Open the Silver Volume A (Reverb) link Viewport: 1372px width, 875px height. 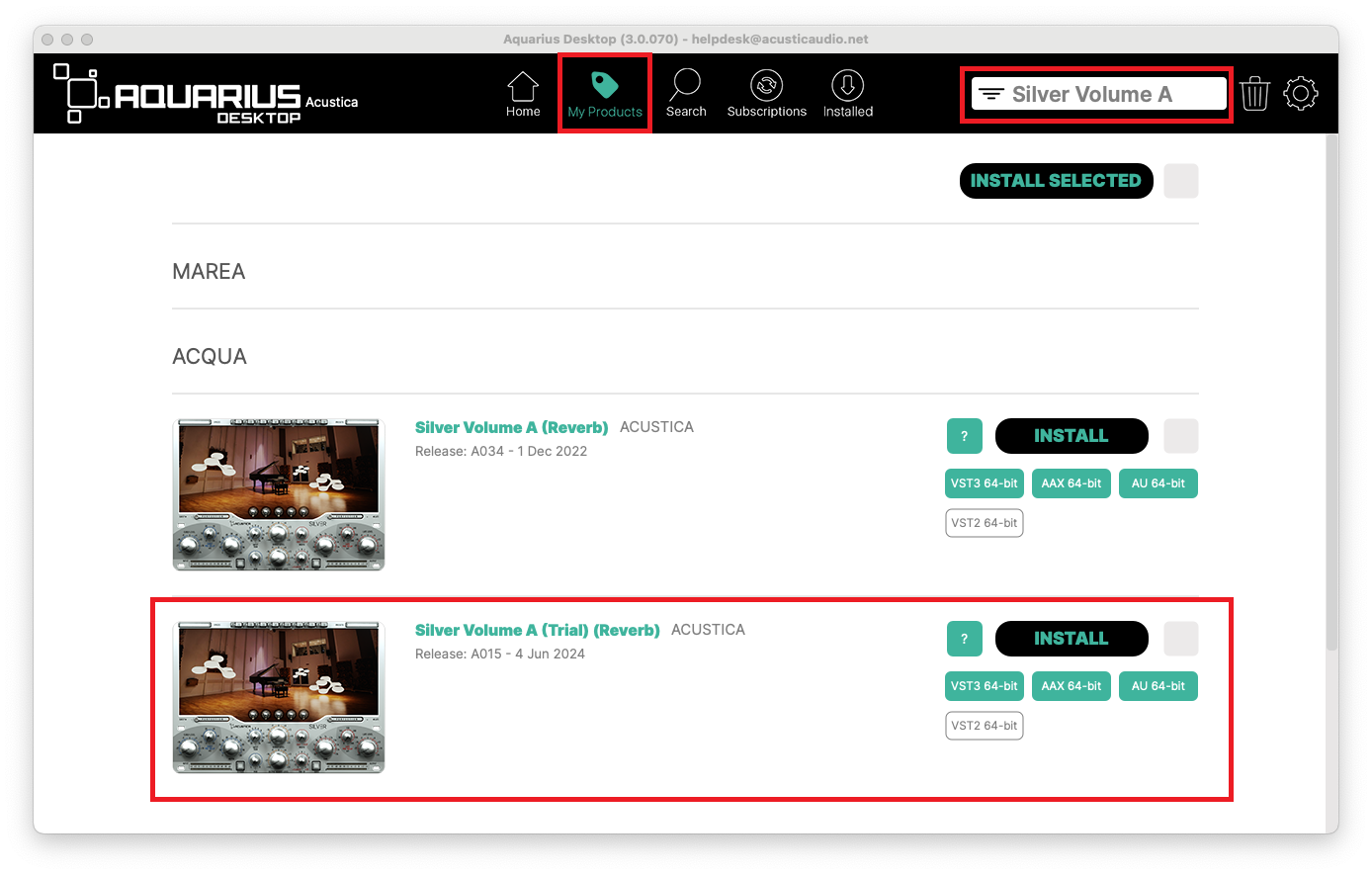click(x=512, y=427)
